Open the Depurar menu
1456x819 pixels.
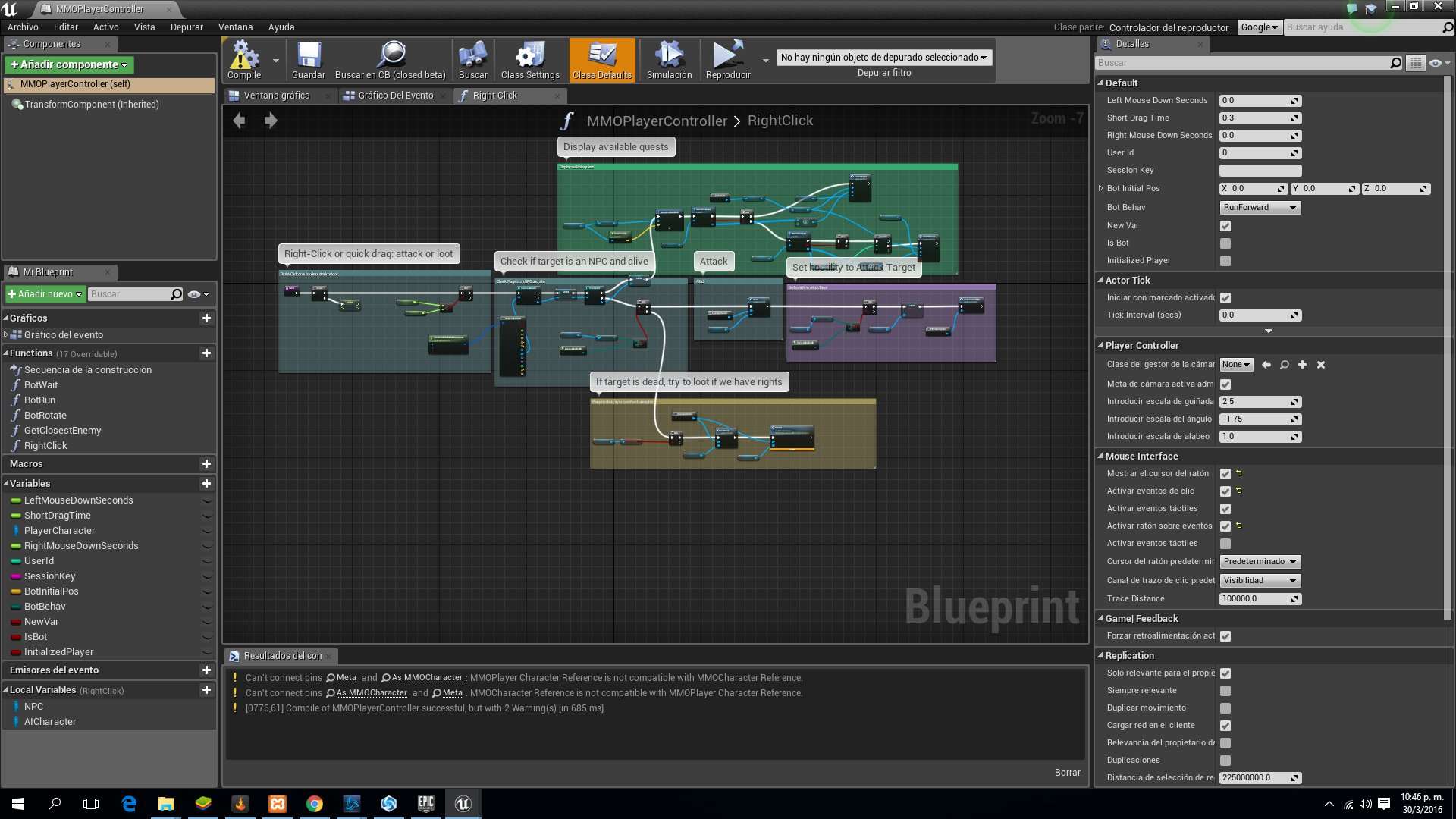coord(187,27)
